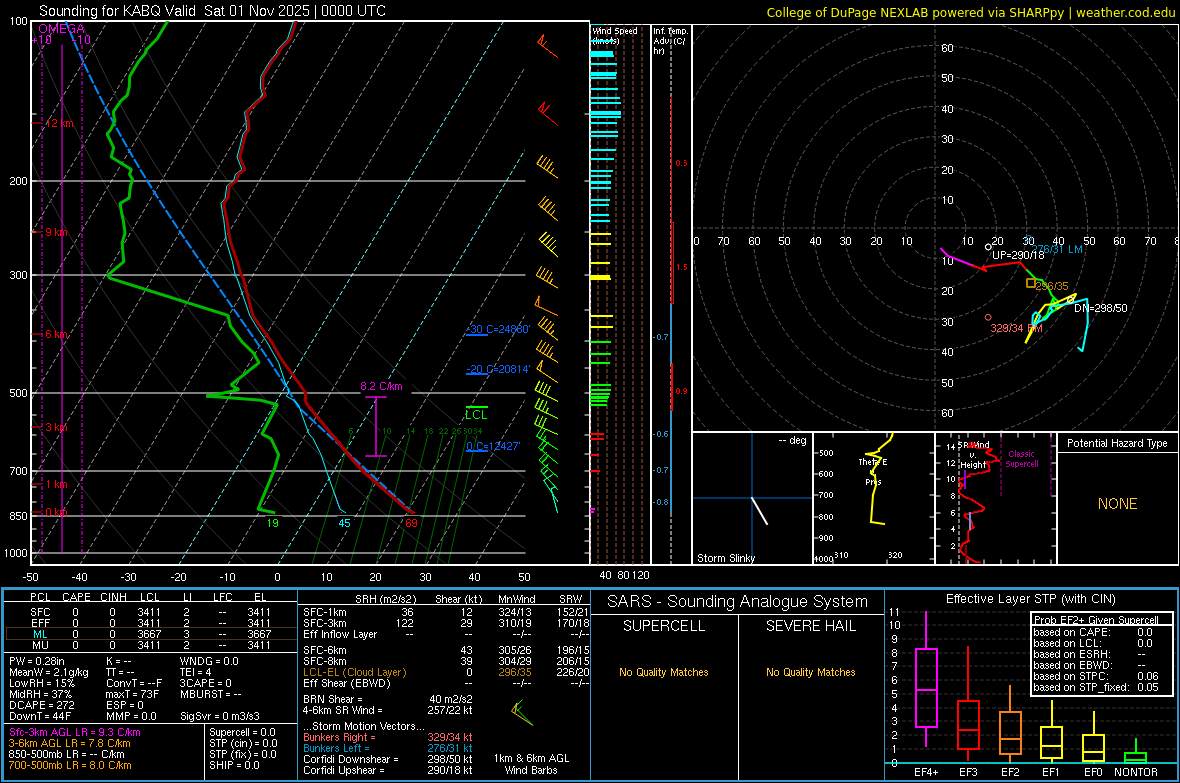Click the red wind barb at 100 mb
Screen dimensions: 1180x783
click(x=547, y=46)
